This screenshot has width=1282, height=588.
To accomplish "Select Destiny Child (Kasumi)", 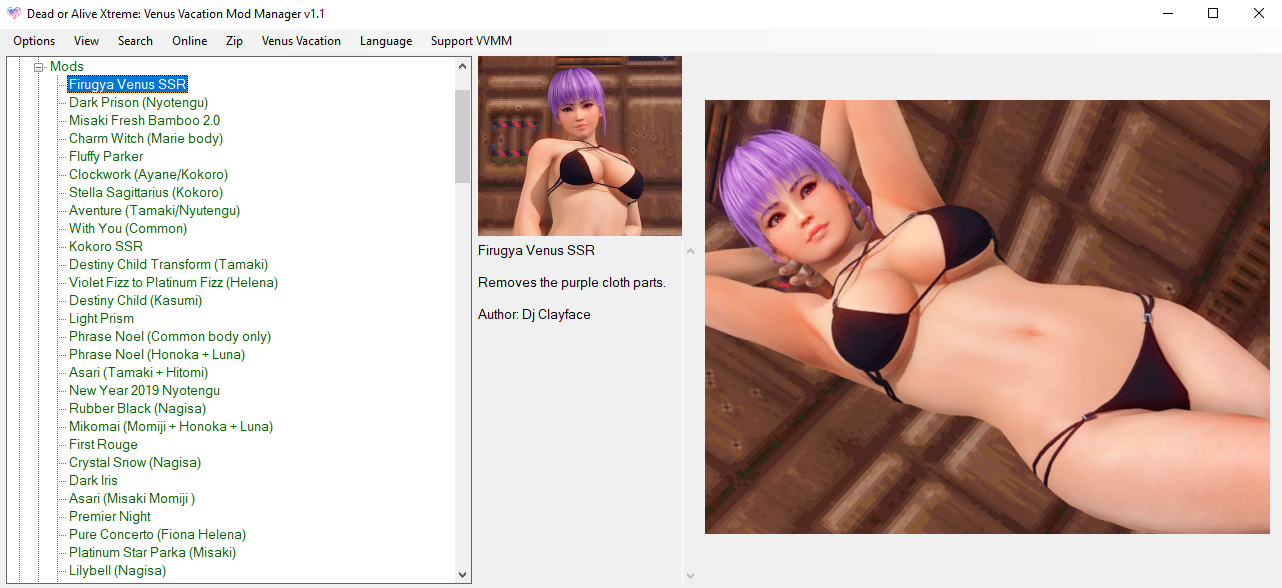I will click(x=136, y=300).
